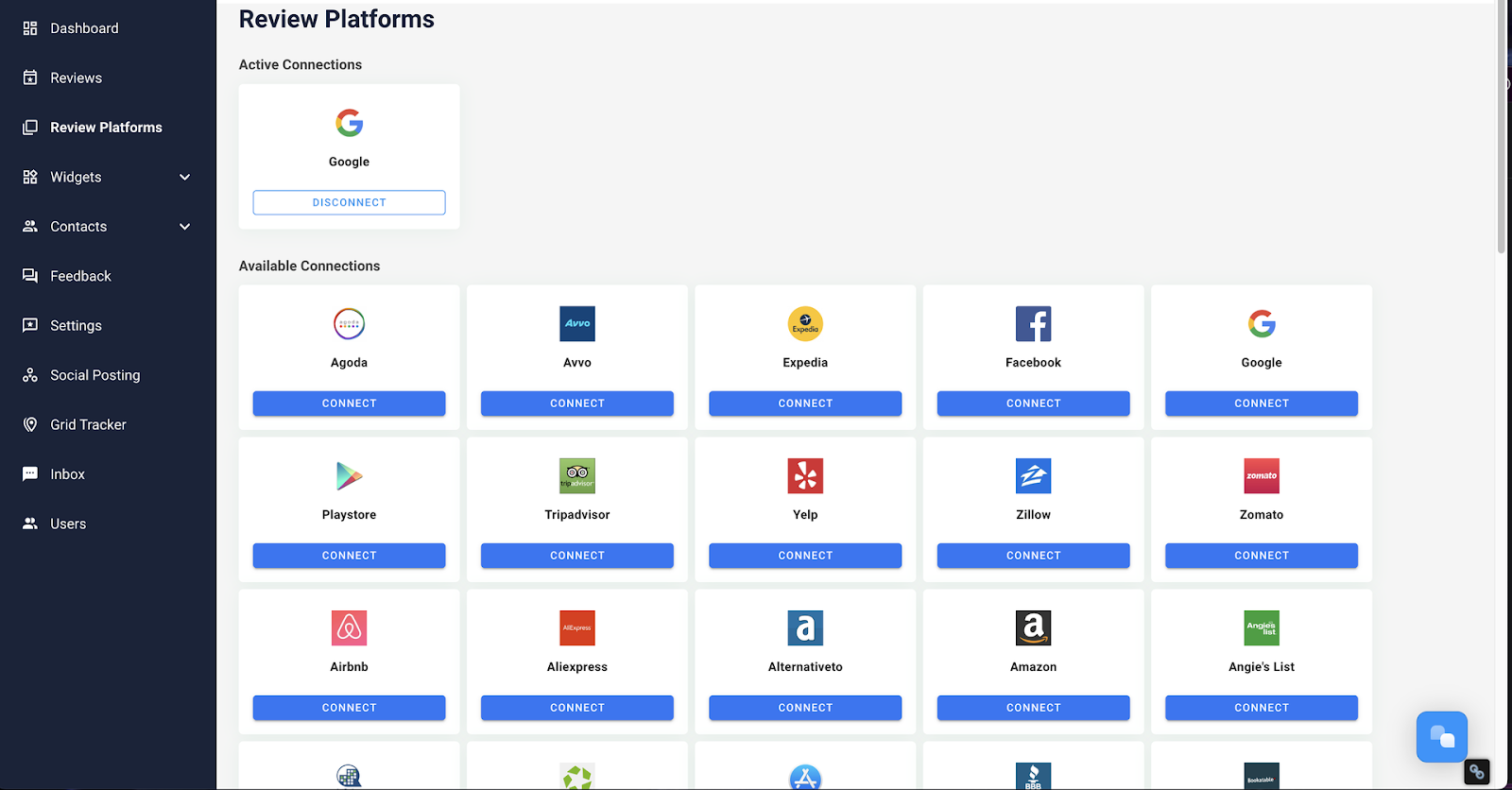The width and height of the screenshot is (1512, 790).
Task: Click the Facebook logo icon
Action: [1034, 324]
